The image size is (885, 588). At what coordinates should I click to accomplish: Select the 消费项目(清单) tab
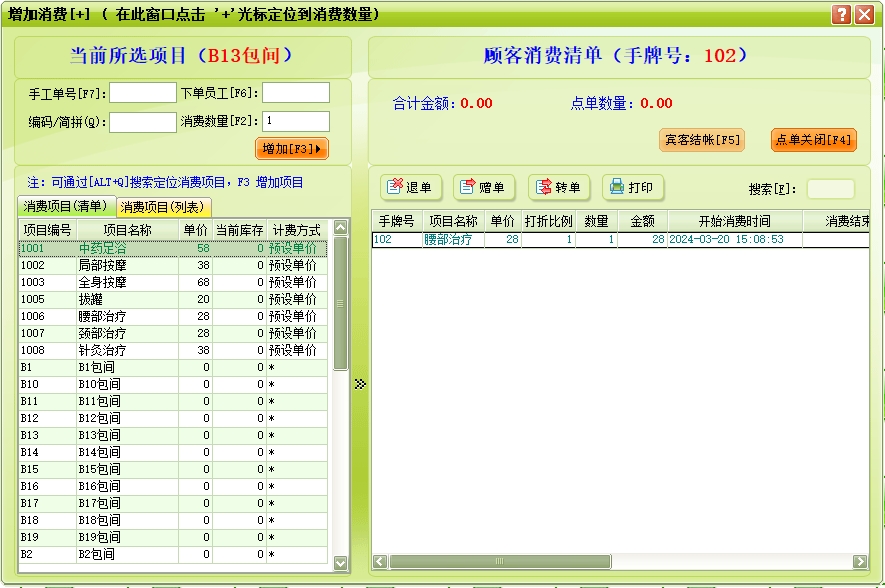(66, 207)
